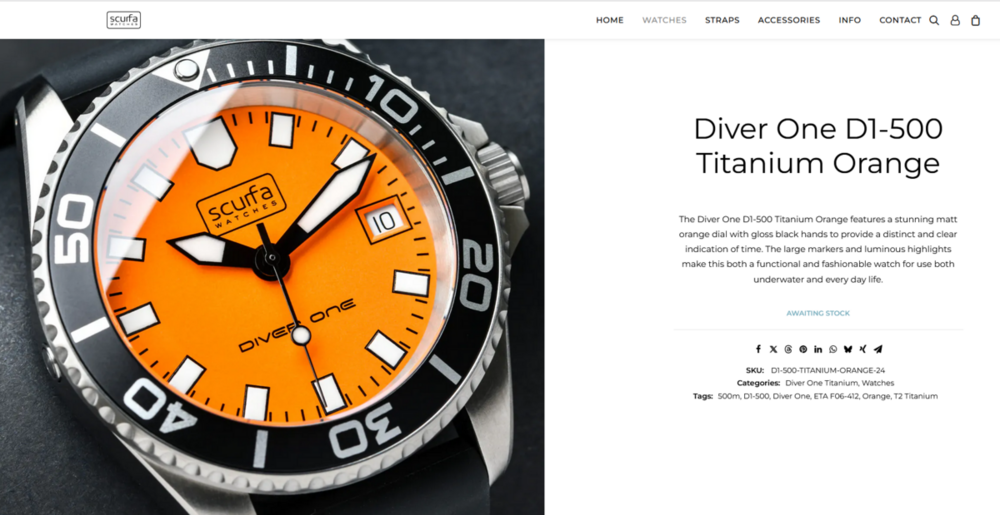Image resolution: width=1000 pixels, height=515 pixels.
Task: Open the ETA F06-412 tag link
Action: (835, 396)
